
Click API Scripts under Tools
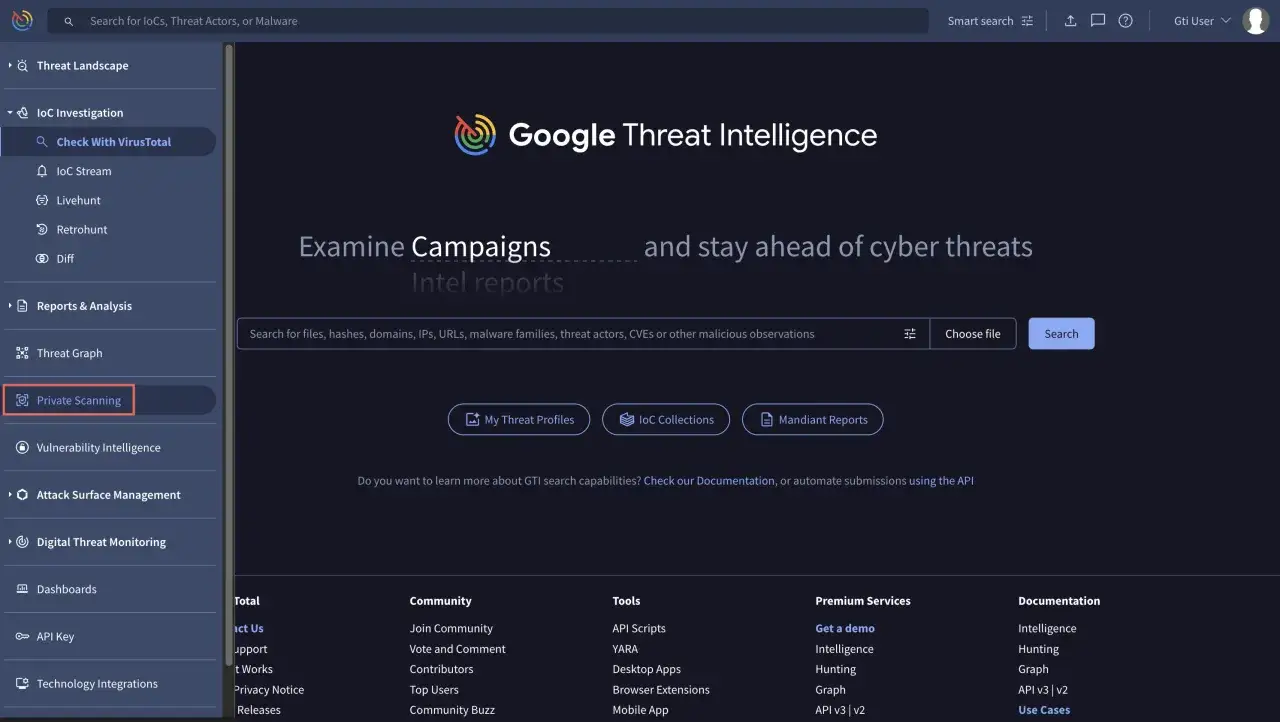click(x=639, y=629)
